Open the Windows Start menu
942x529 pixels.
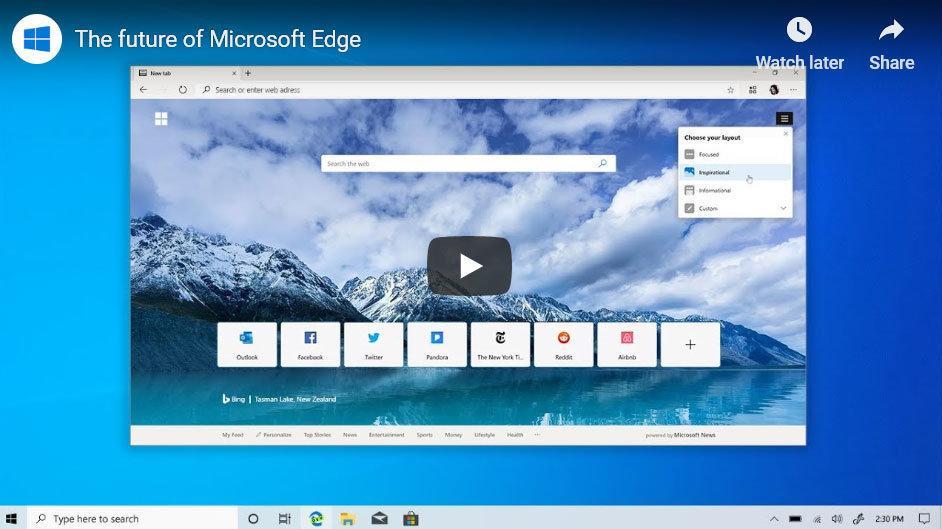click(11, 519)
